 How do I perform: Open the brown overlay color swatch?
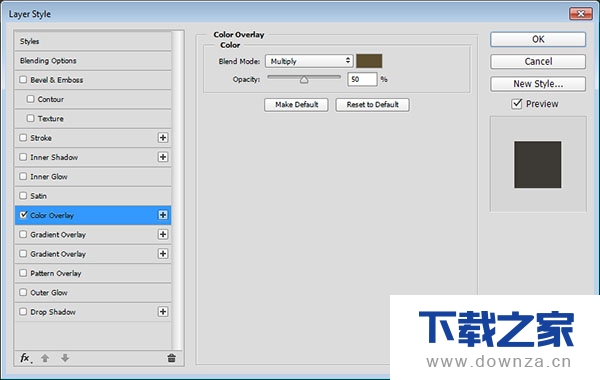click(x=369, y=61)
